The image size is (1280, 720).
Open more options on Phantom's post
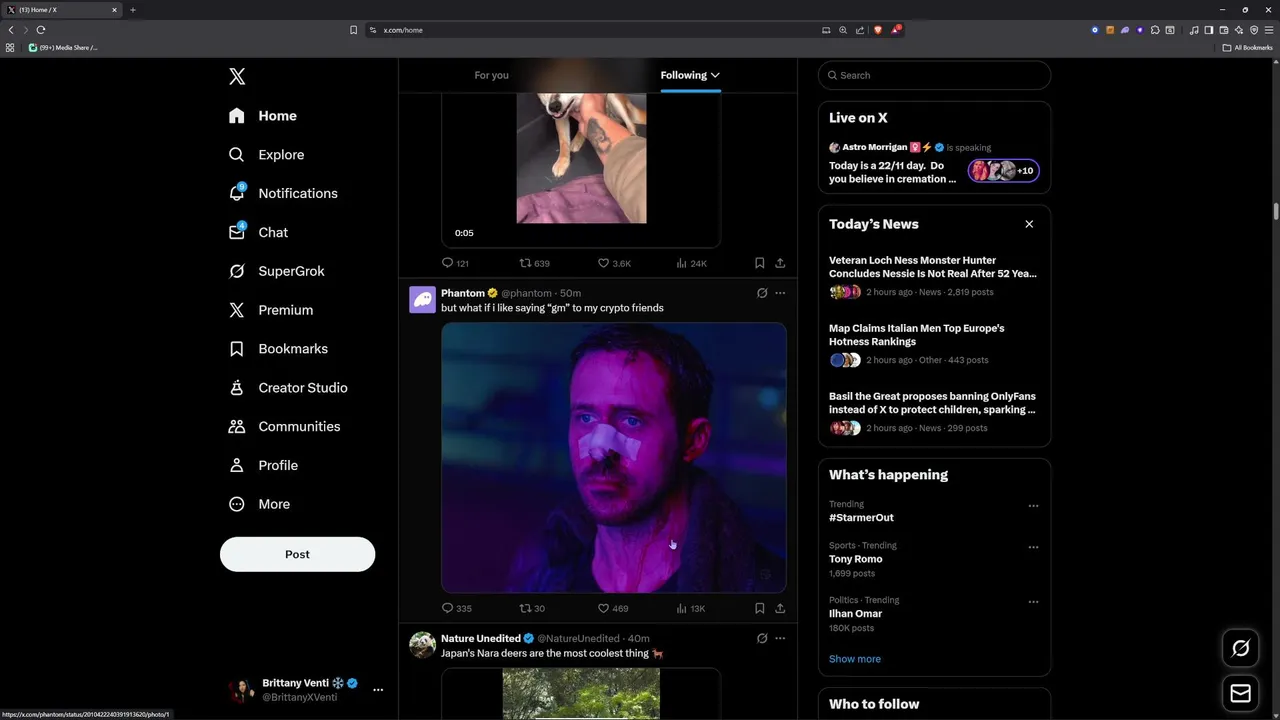780,293
